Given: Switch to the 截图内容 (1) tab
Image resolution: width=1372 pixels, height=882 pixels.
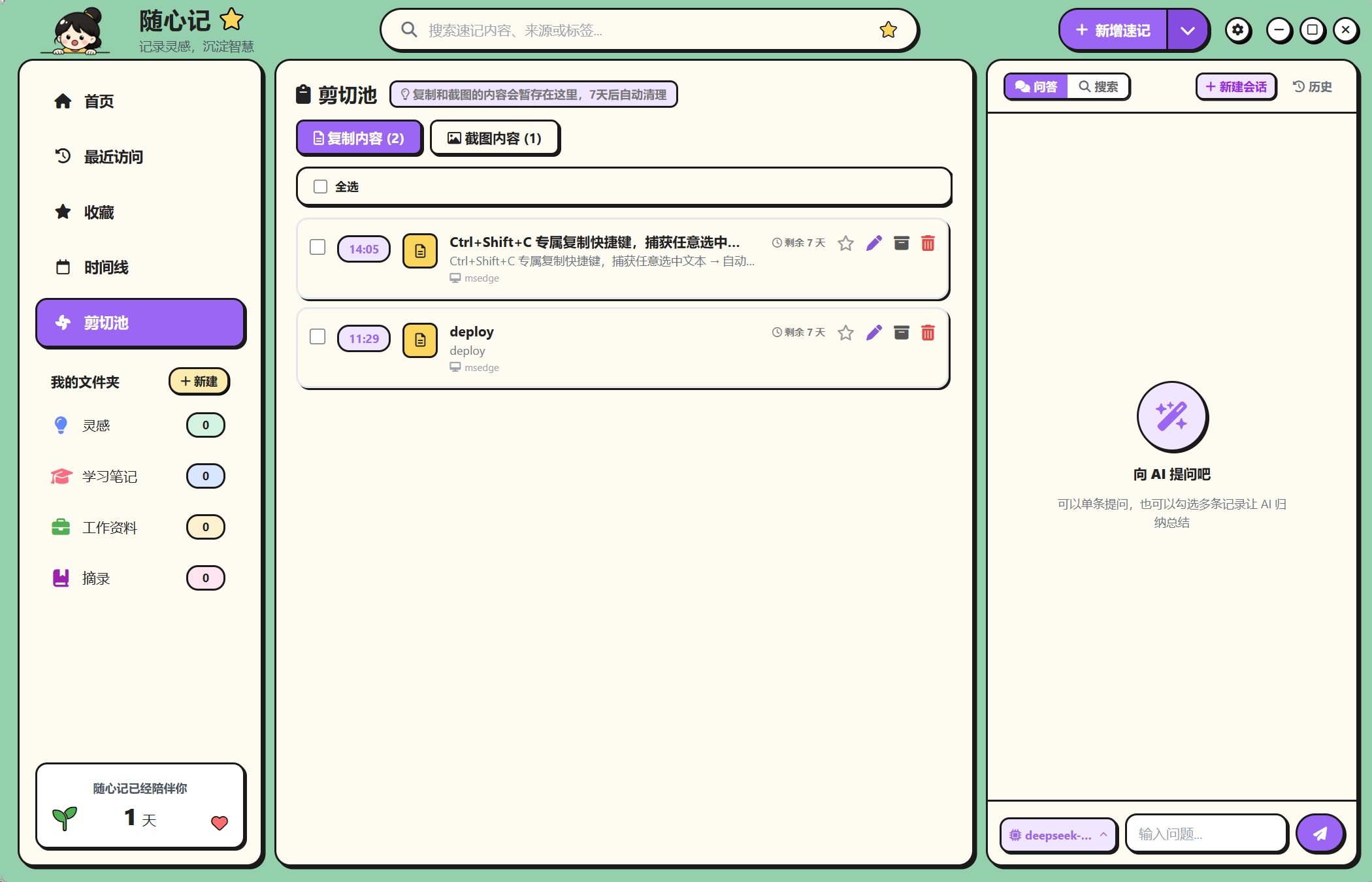Looking at the screenshot, I should 495,138.
